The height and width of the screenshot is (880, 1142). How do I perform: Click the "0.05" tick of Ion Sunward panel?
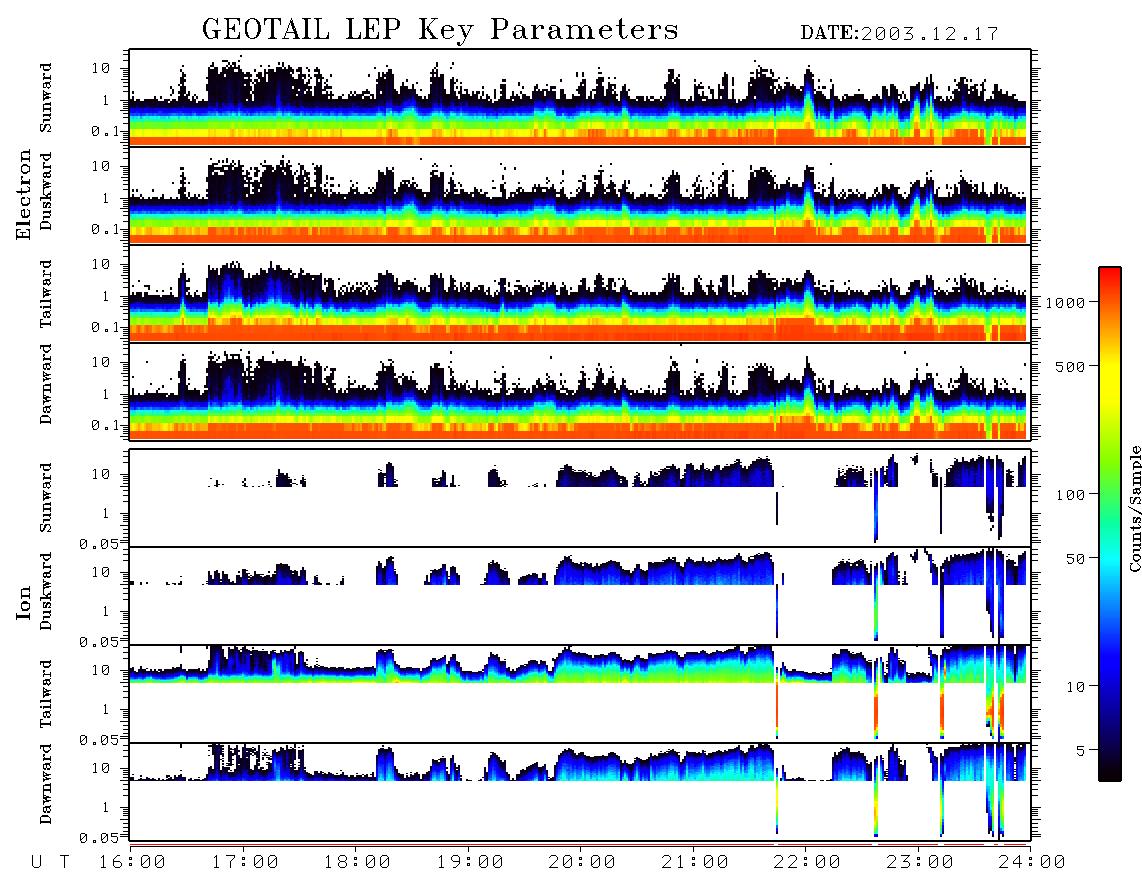tap(99, 543)
